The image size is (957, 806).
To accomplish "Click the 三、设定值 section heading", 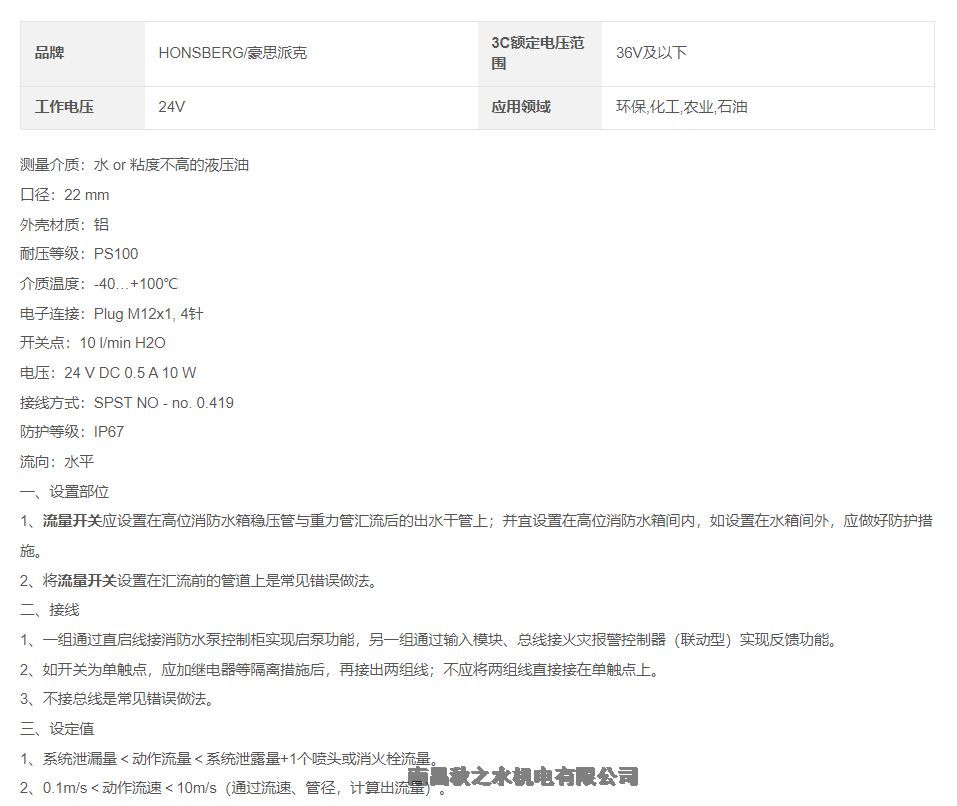I will (x=57, y=729).
